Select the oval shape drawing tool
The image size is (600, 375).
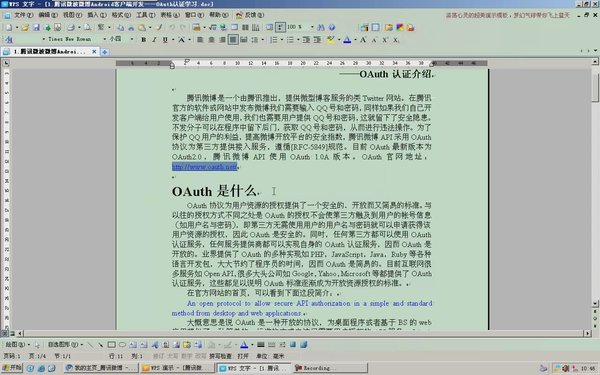click(x=122, y=345)
